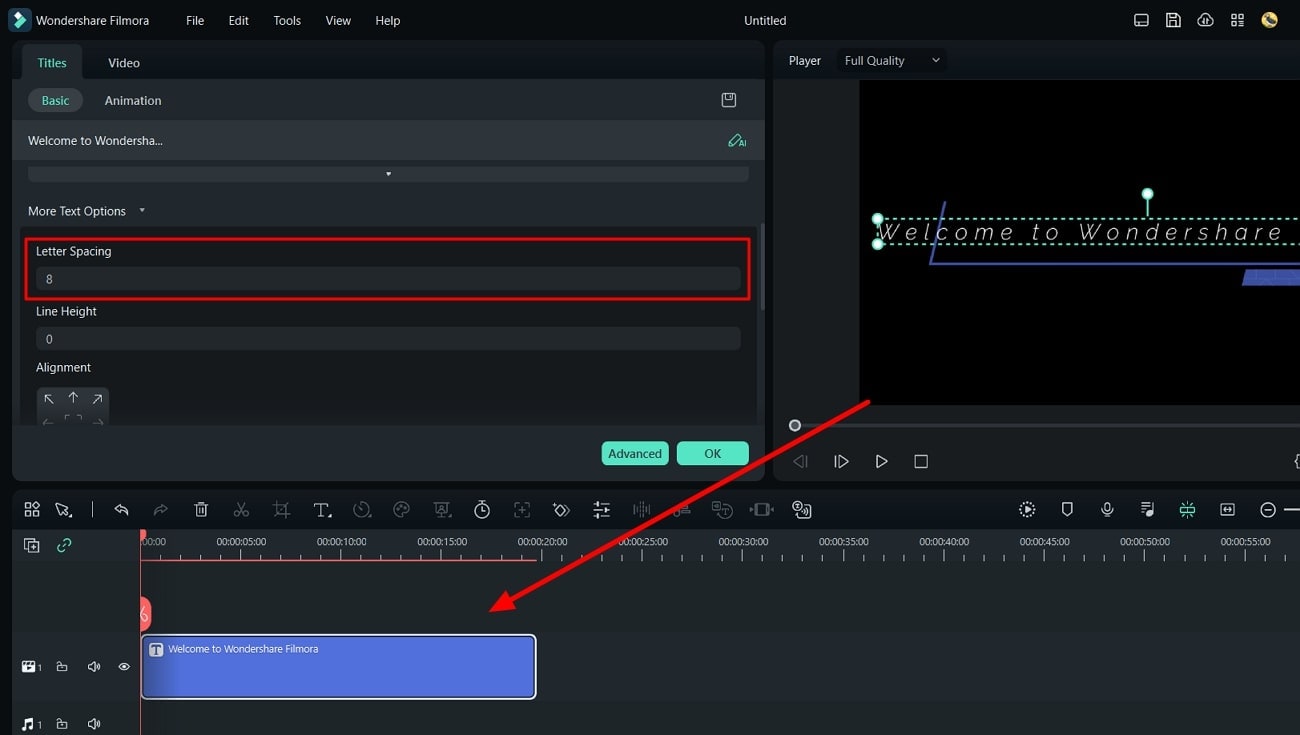
Task: Open the color palette tool icon
Action: click(x=402, y=510)
